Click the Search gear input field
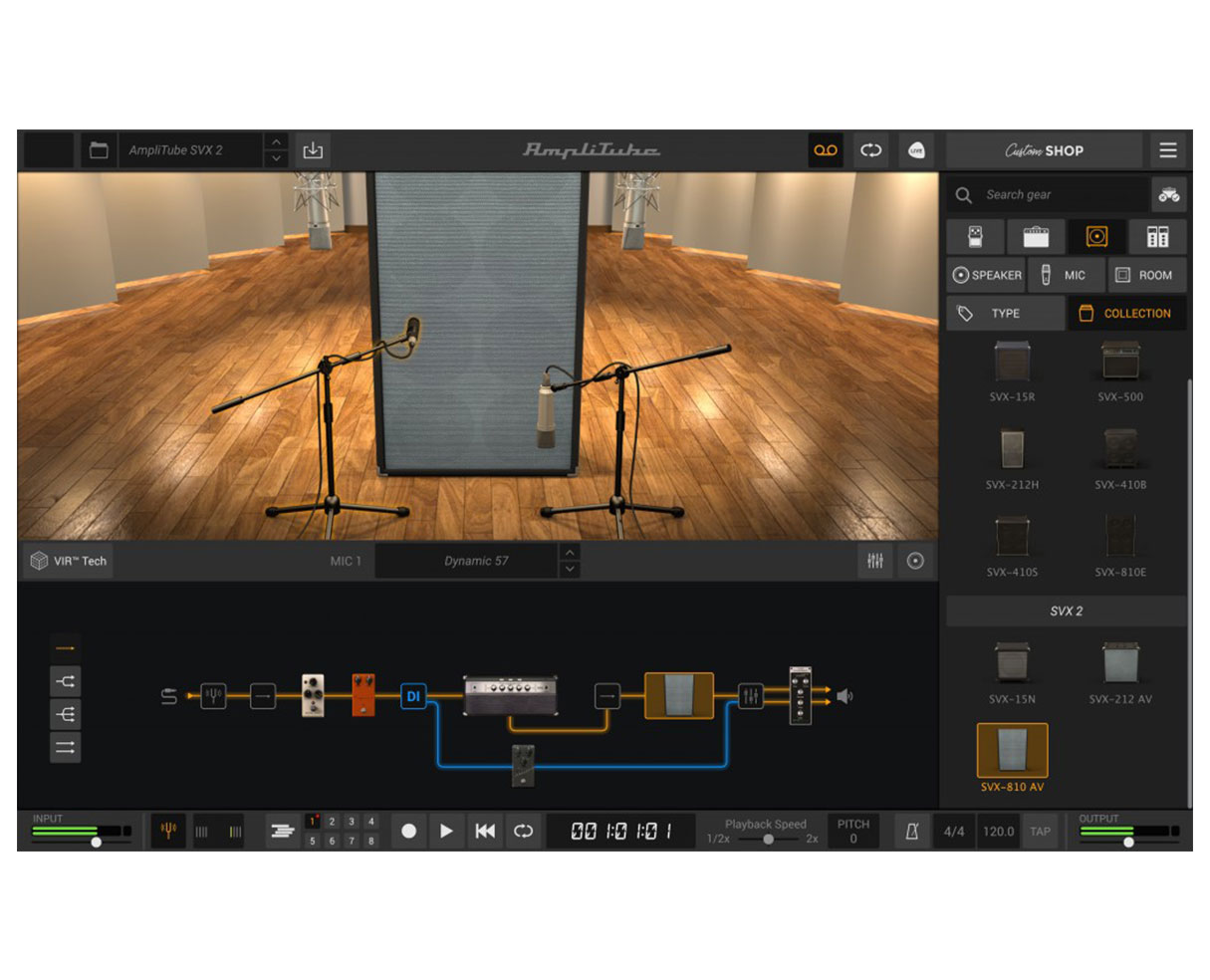The height and width of the screenshot is (980, 1210). (x=1048, y=195)
